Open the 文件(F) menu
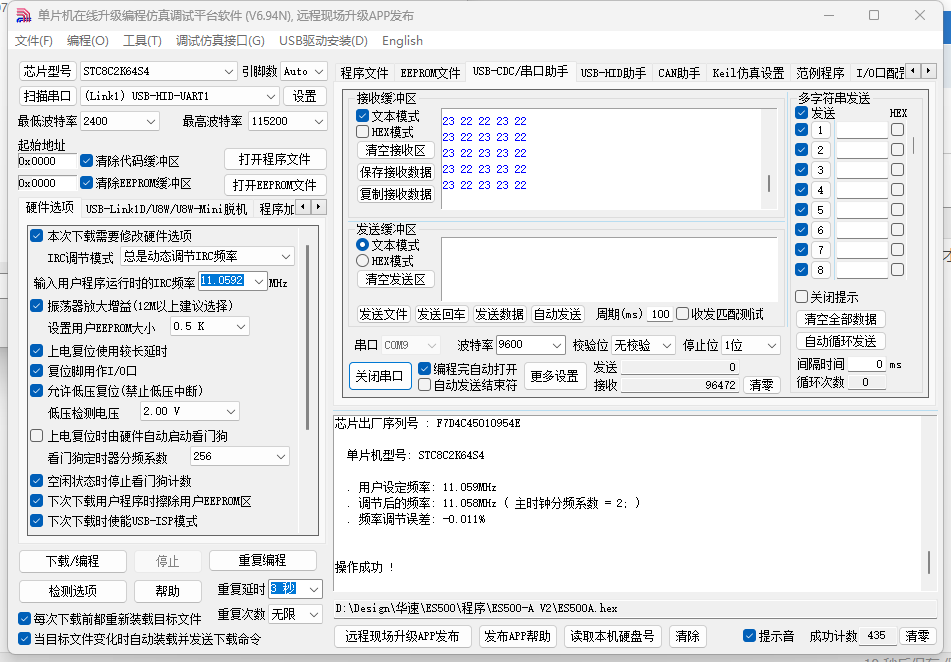 click(x=33, y=41)
